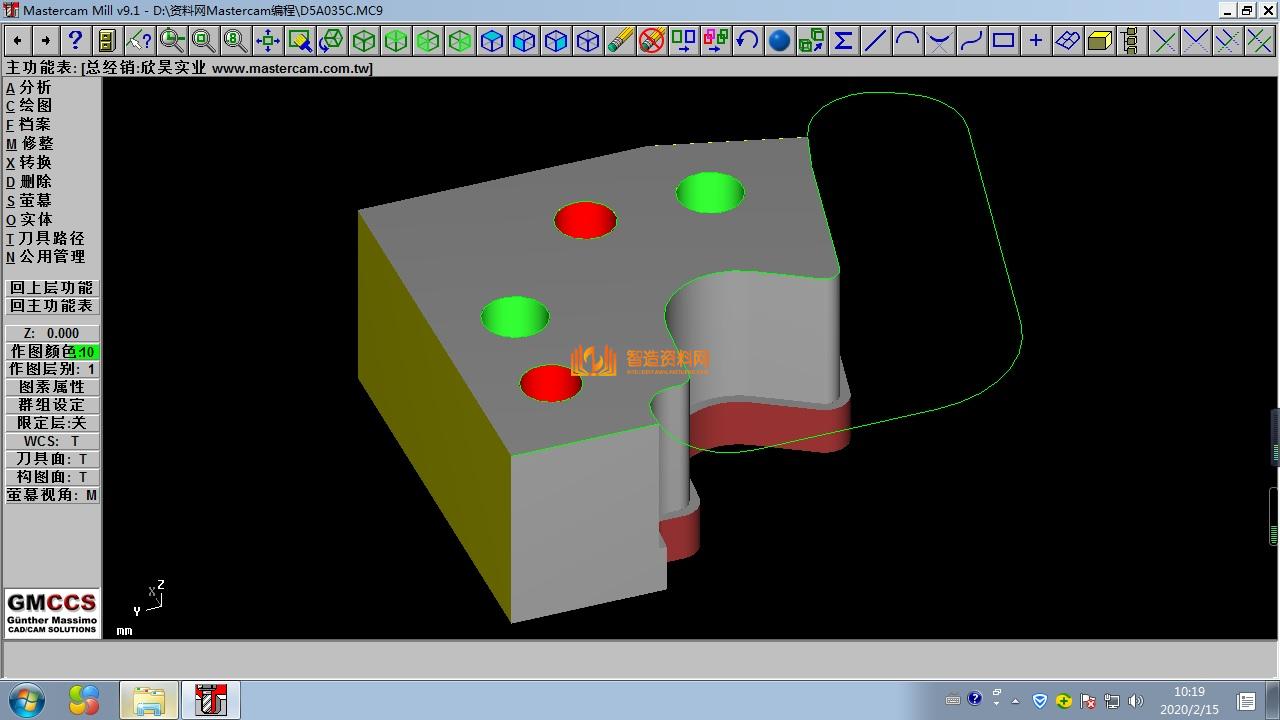
Task: Click the Create Arc tool icon
Action: (x=907, y=40)
